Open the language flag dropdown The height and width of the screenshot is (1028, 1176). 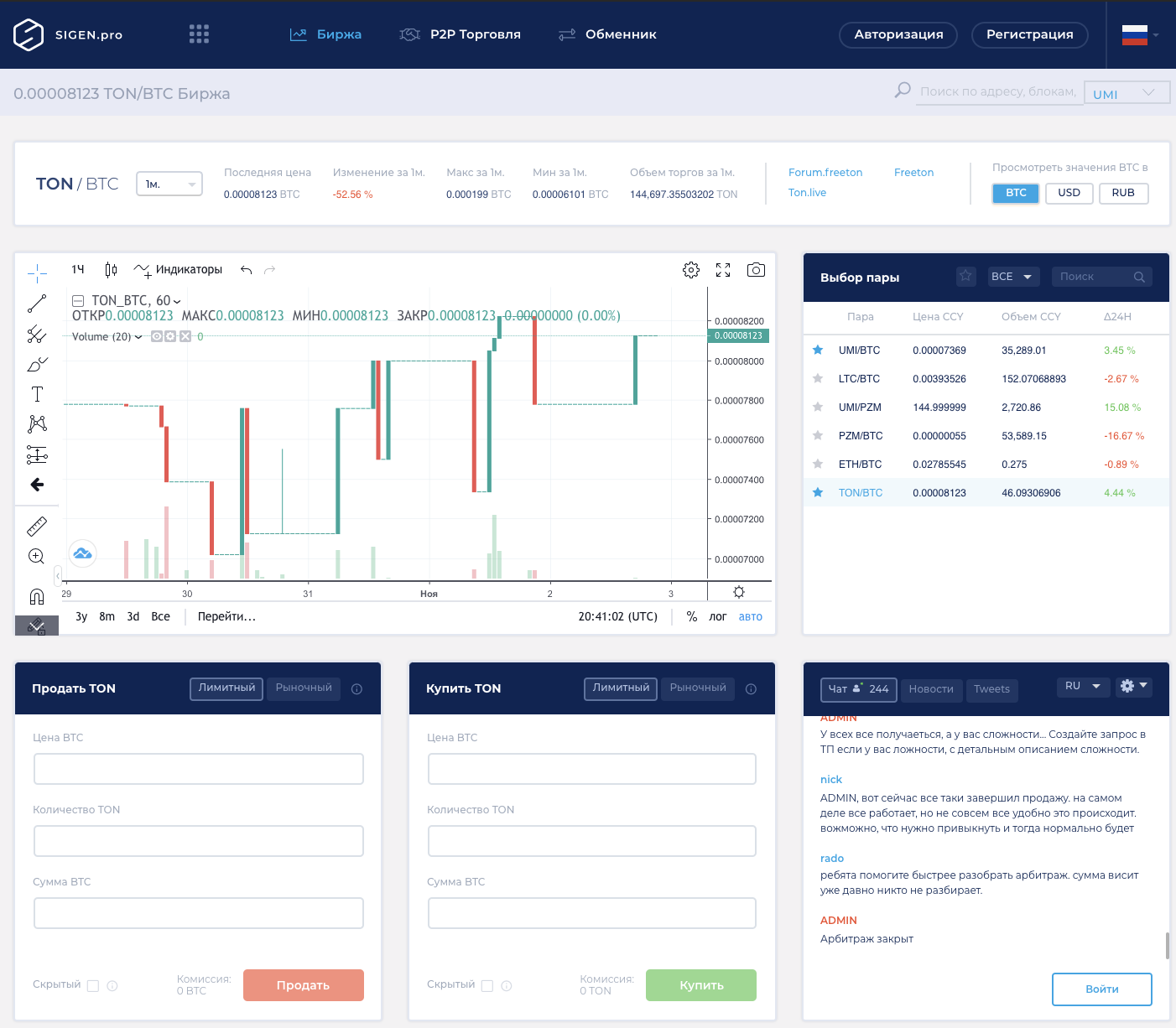click(1141, 34)
